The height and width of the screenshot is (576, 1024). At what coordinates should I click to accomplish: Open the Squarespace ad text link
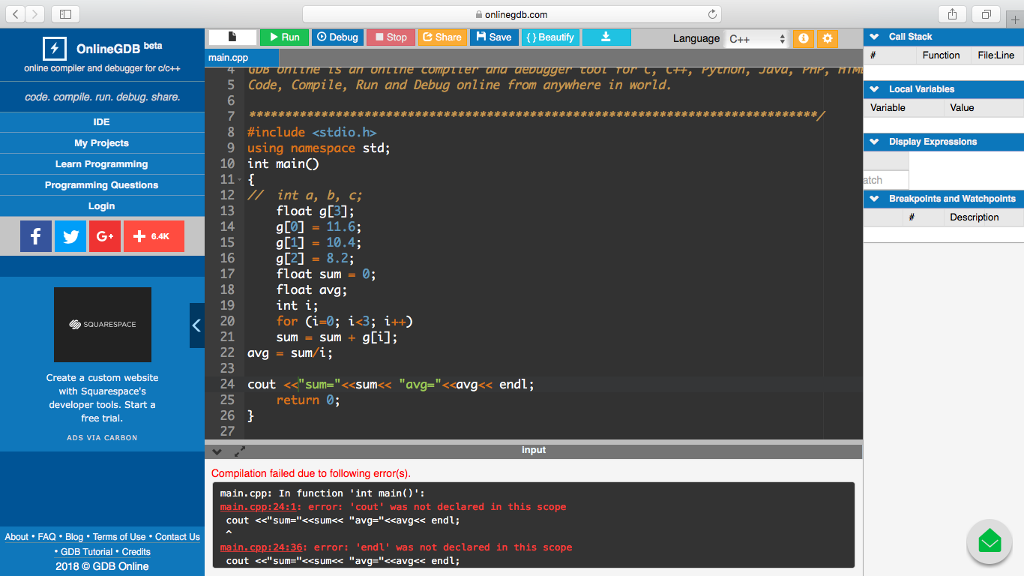(102, 398)
